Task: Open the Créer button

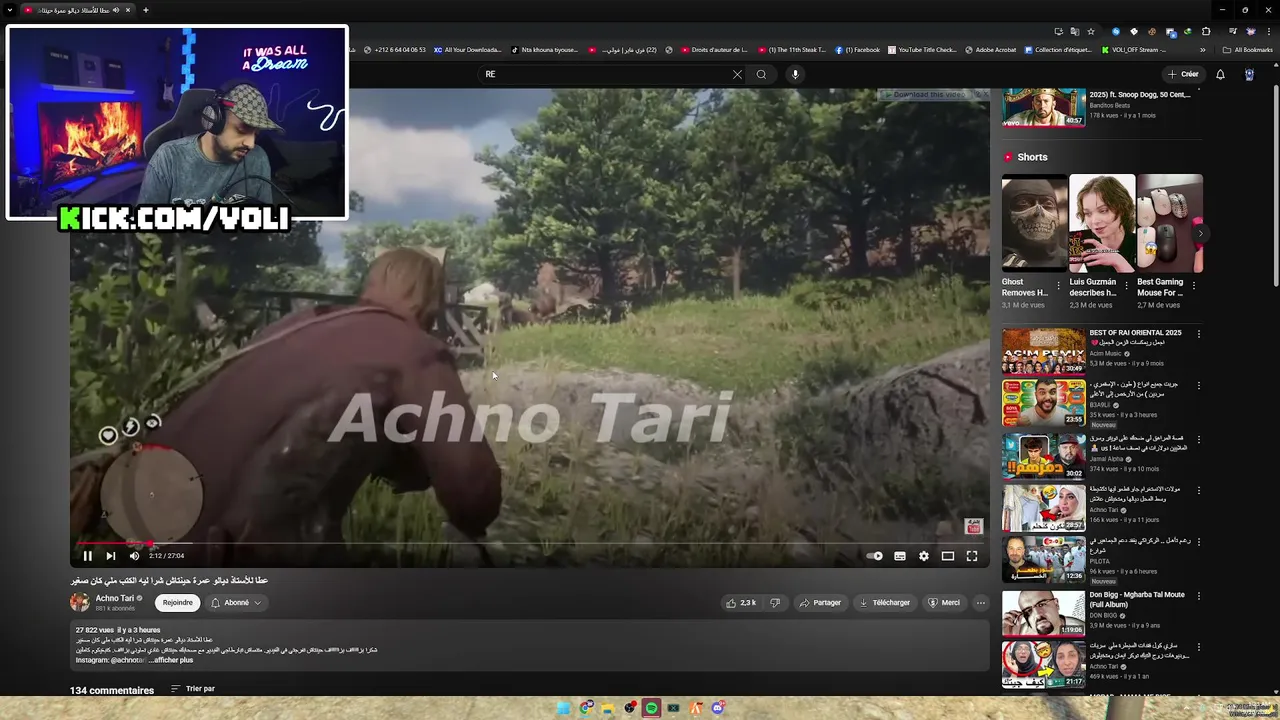Action: [1183, 74]
